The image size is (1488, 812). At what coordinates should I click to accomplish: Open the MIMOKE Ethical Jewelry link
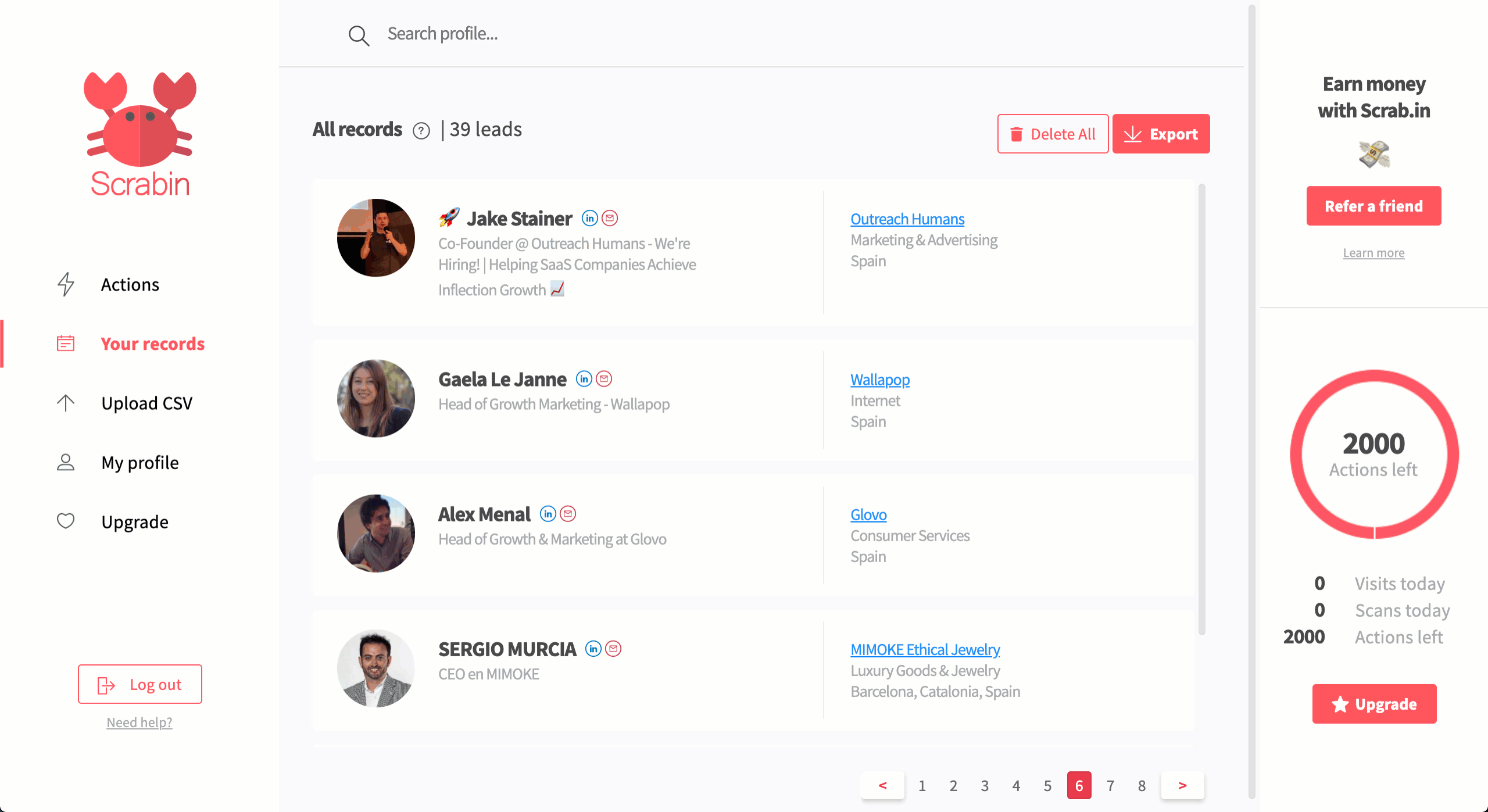pyautogui.click(x=925, y=649)
